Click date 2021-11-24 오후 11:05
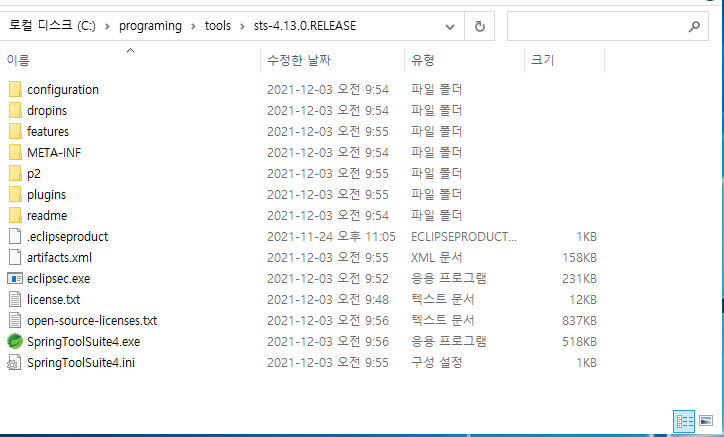 point(331,237)
